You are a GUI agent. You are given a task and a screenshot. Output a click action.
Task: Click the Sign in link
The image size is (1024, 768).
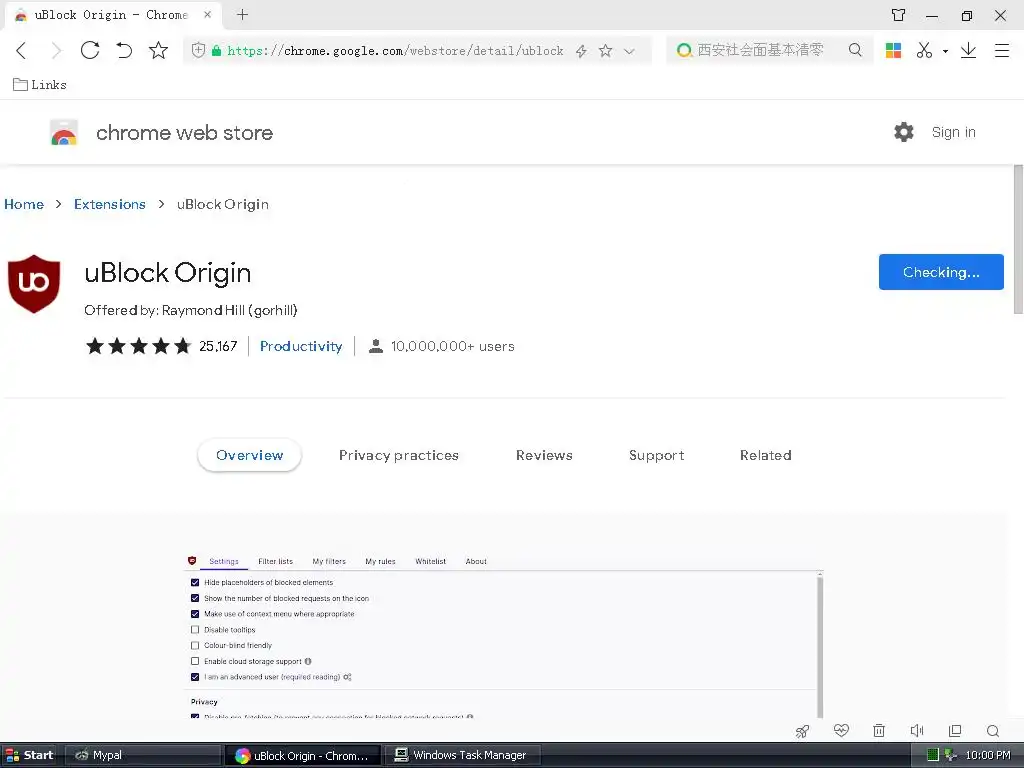click(953, 132)
